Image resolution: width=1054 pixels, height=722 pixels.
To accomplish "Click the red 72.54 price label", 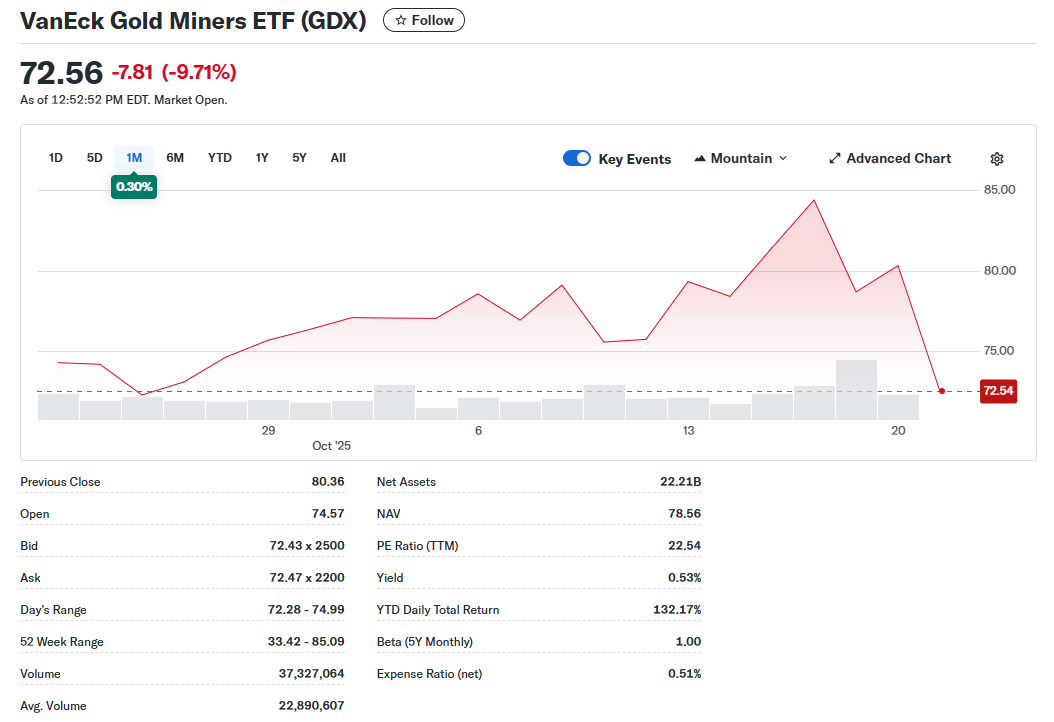I will click(997, 391).
